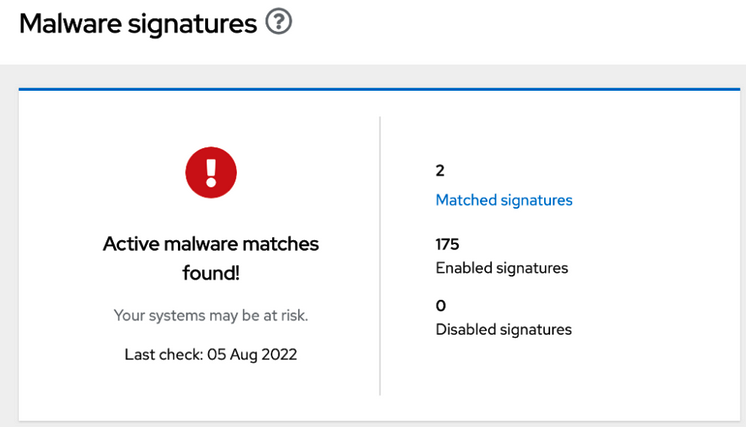Screen dimensions: 746x427
Task: Select the date 05 Aug 2022
Action: click(x=252, y=354)
